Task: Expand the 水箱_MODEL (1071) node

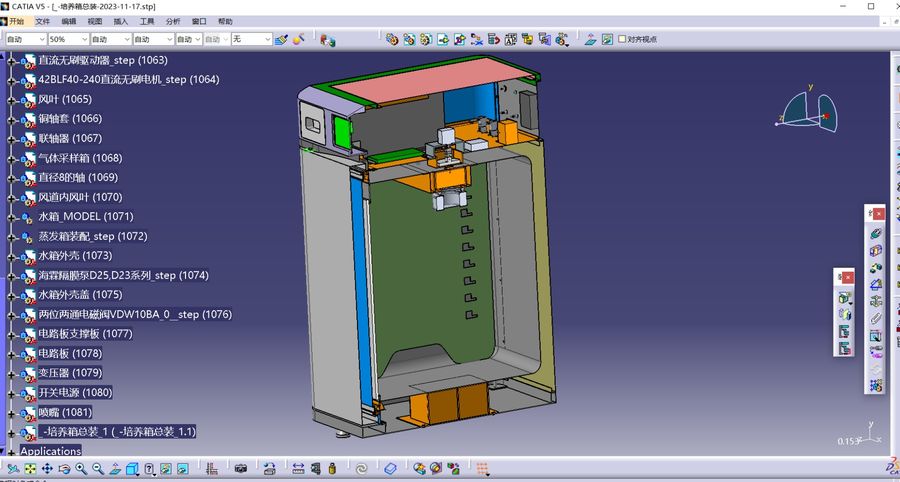Action: [x=11, y=217]
